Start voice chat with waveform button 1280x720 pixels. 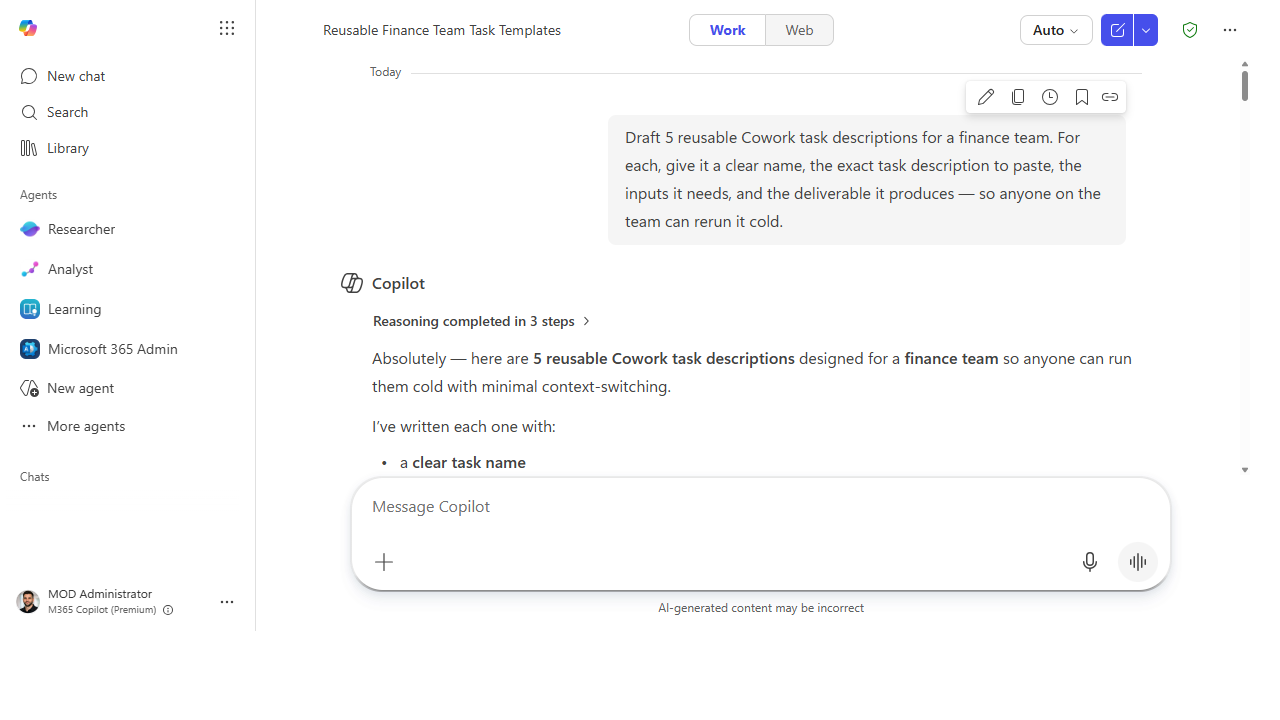[1138, 562]
